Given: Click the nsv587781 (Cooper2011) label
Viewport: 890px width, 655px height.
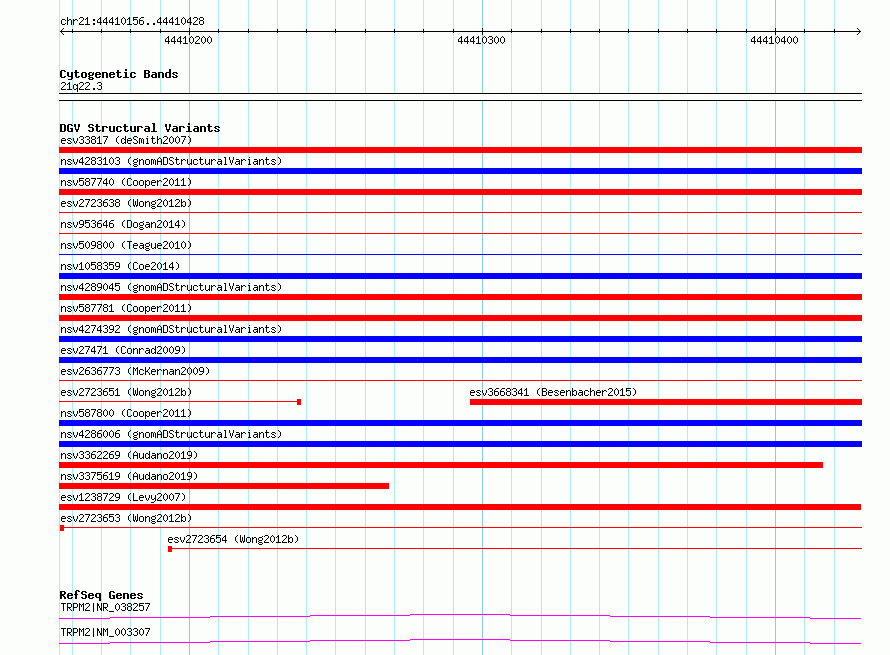Looking at the screenshot, I should [x=126, y=308].
